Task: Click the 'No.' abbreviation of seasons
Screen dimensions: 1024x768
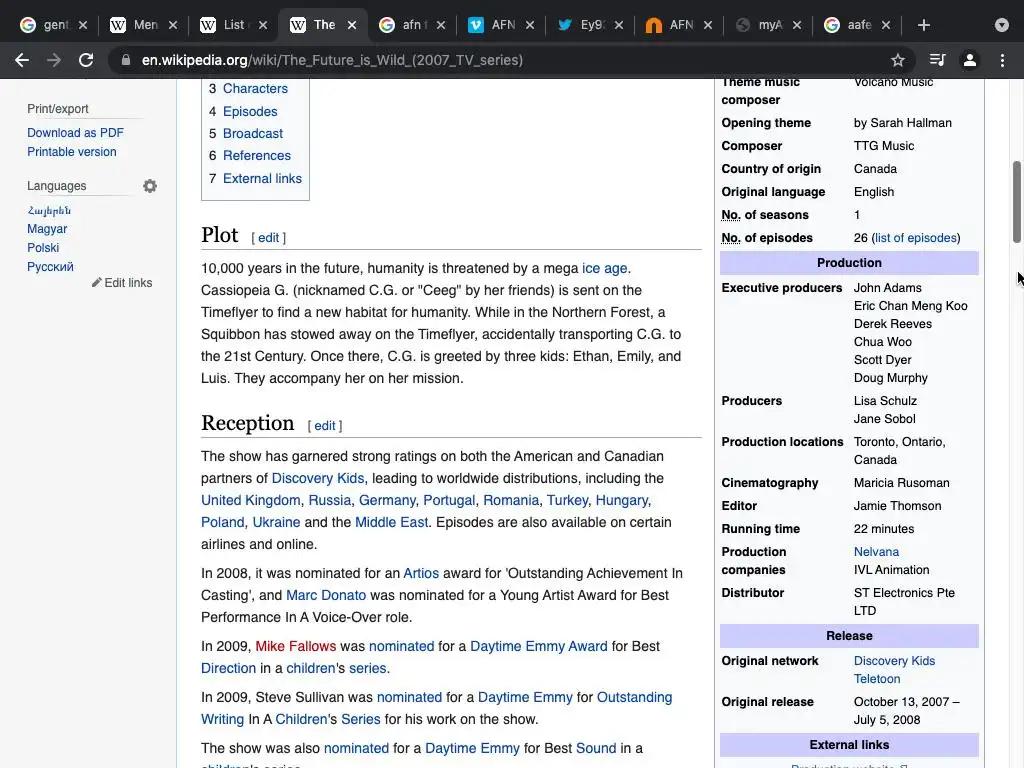Action: 731,215
